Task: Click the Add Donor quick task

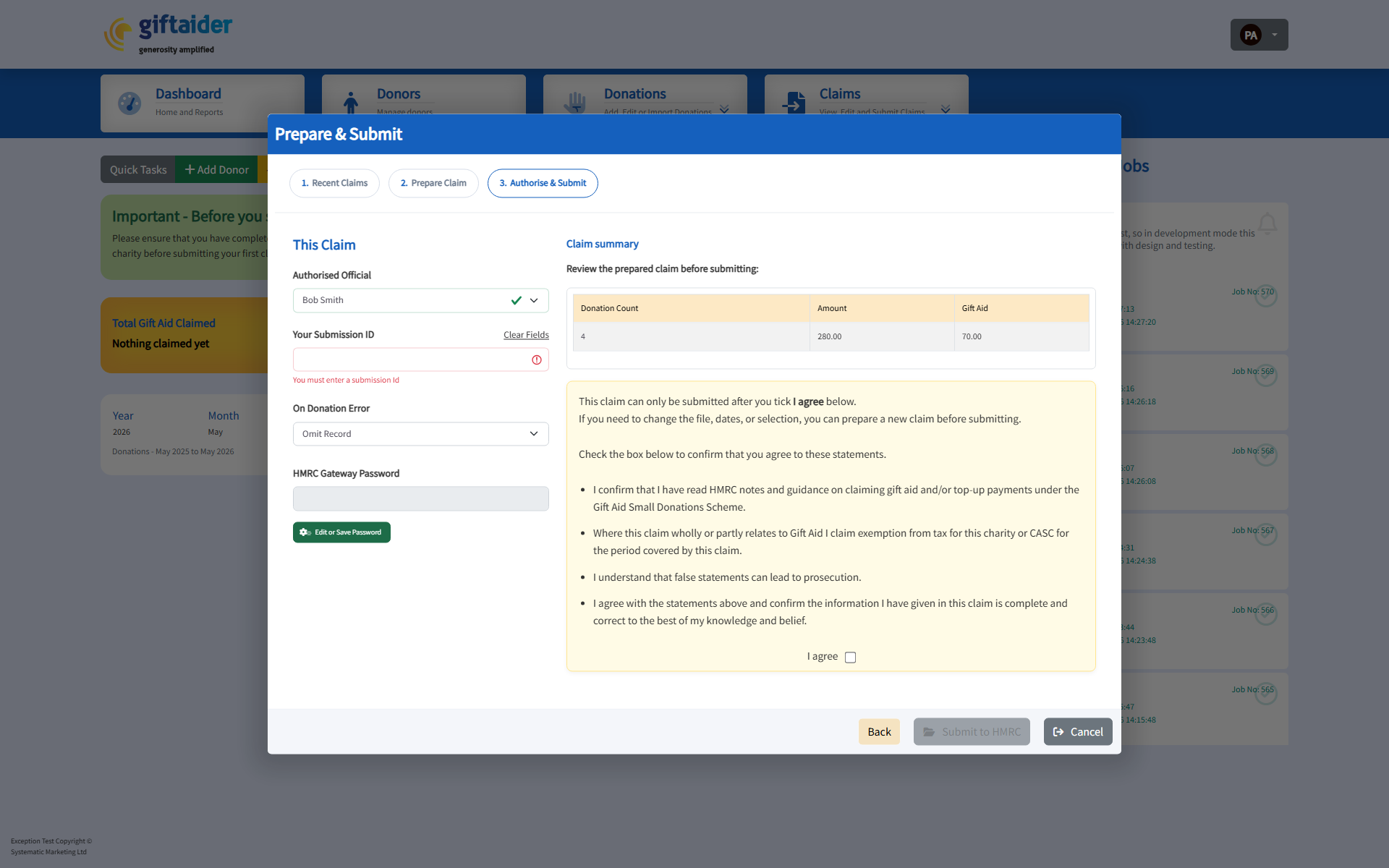Action: (x=216, y=169)
